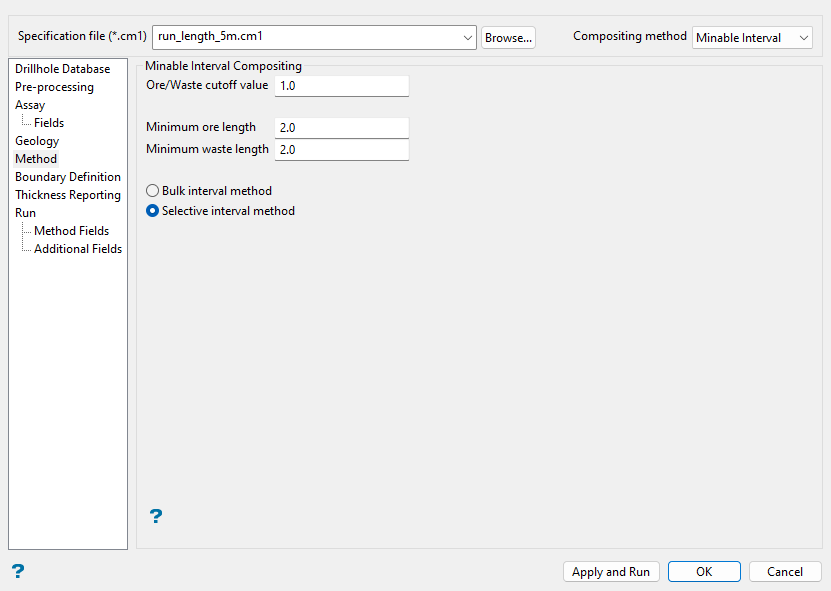Viewport: 831px width, 591px height.
Task: Click the bottom-left dialog help icon
Action: (x=18, y=571)
